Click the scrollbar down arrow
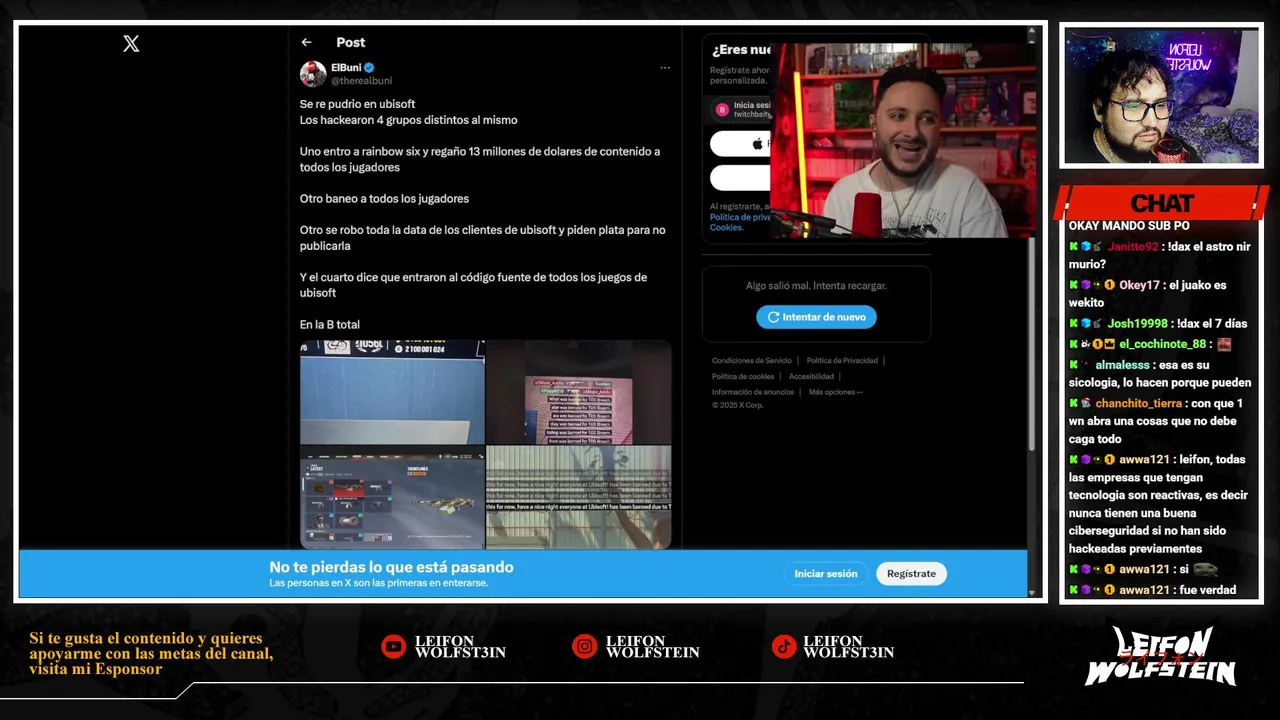This screenshot has height=720, width=1280. point(1032,593)
